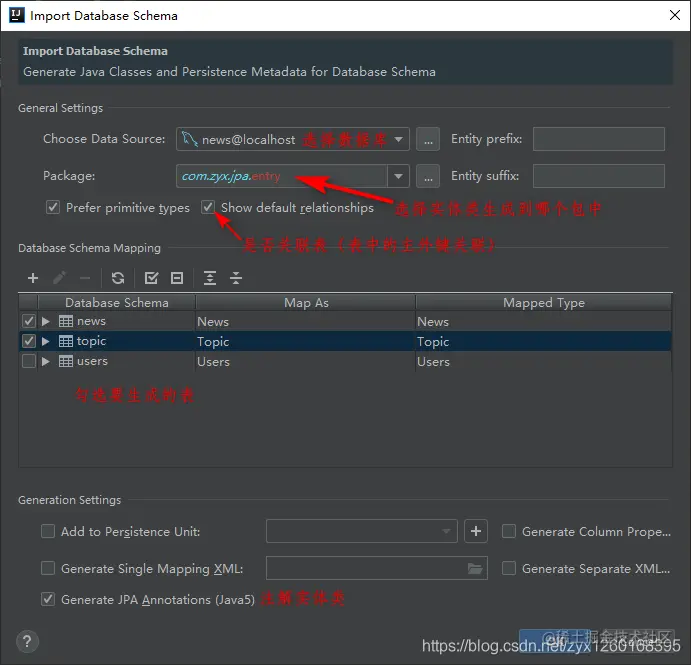The width and height of the screenshot is (691, 665).
Task: Click the Package text field com.zyx.jpa.entry
Action: click(x=282, y=176)
